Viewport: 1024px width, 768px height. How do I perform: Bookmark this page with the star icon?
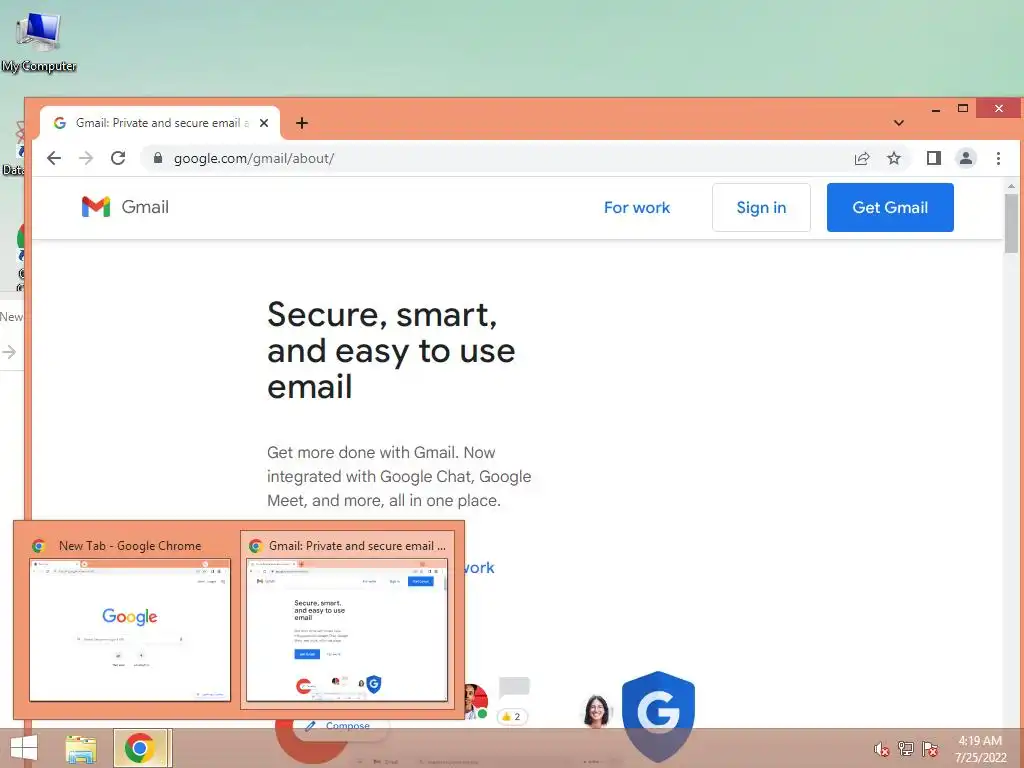(894, 158)
